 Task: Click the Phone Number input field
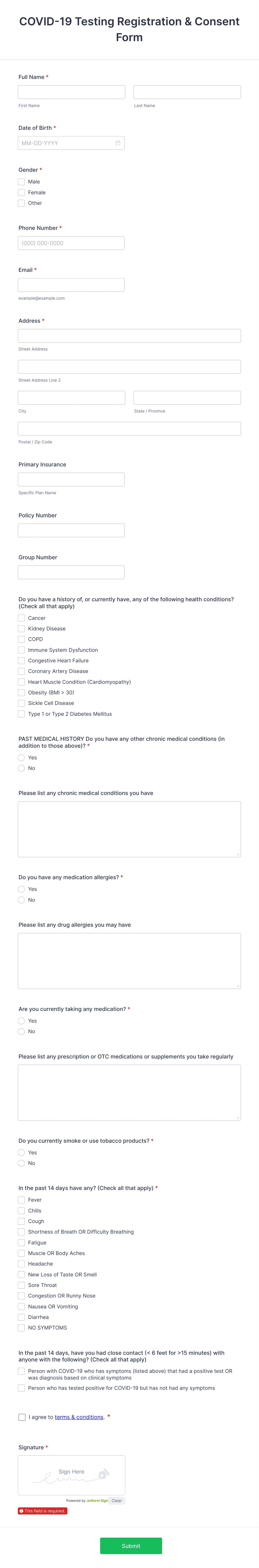point(71,242)
